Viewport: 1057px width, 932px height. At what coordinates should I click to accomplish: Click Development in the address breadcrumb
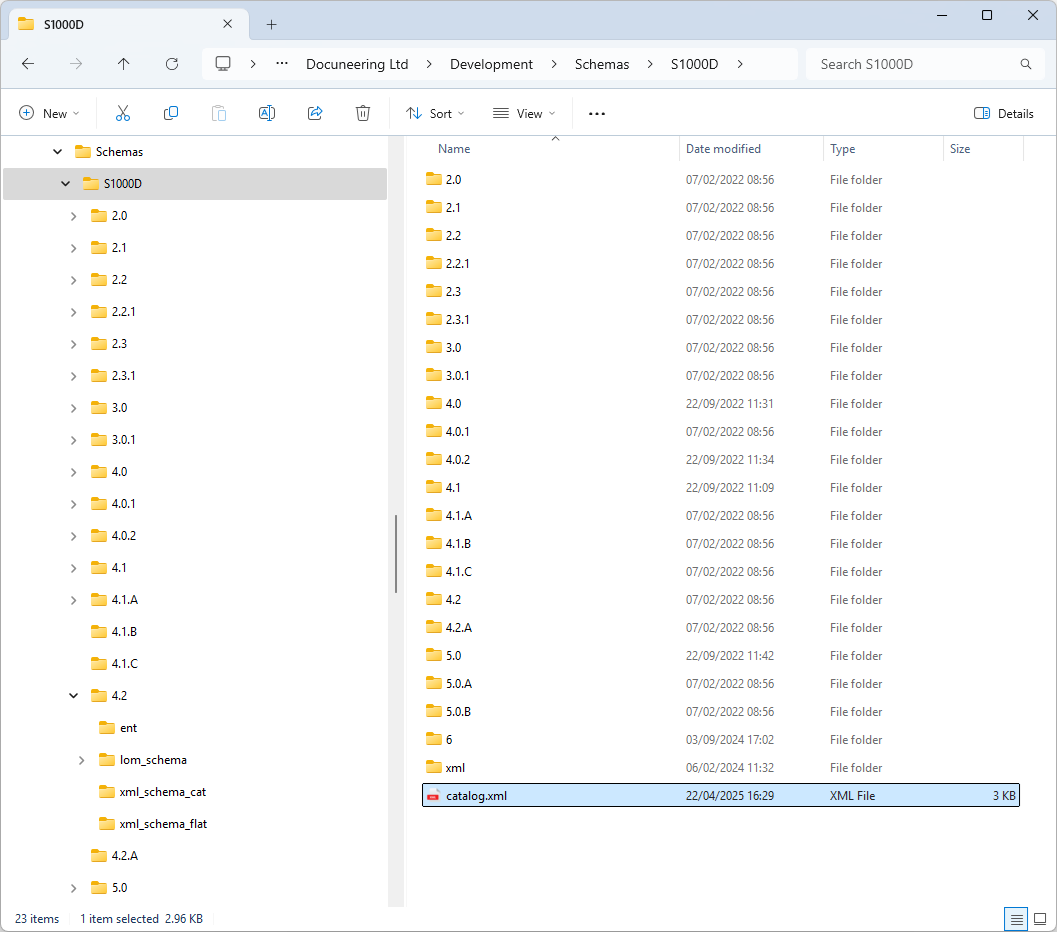click(491, 64)
